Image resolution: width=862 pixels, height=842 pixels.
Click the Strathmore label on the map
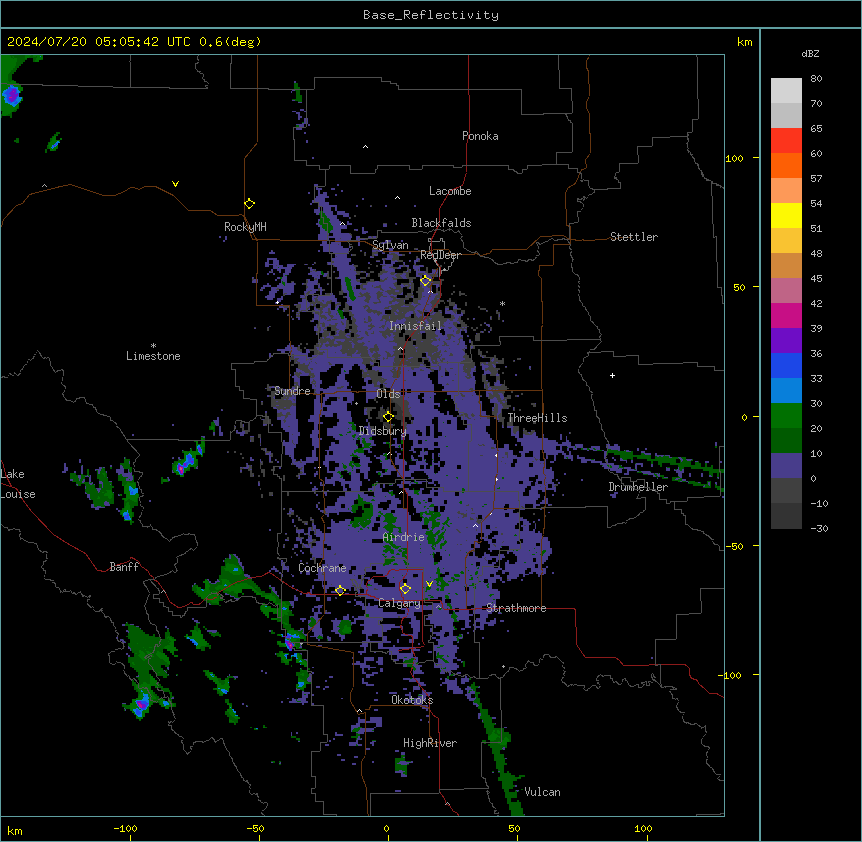pyautogui.click(x=516, y=608)
